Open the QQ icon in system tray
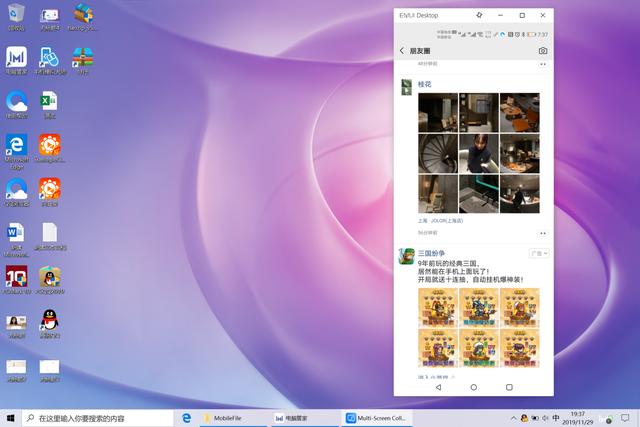The image size is (640, 427). [524, 418]
